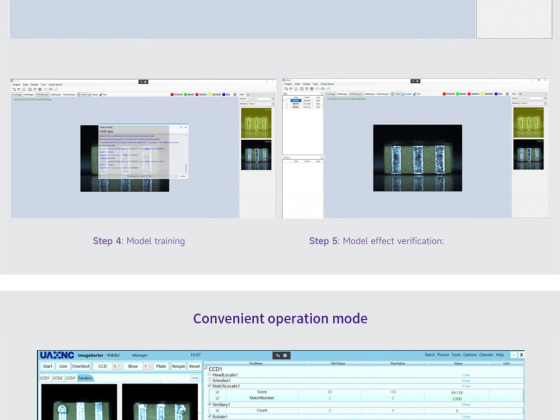This screenshot has height=420, width=560.
Task: Pick the Pen tool in Step 5 window
Action: [417, 94]
